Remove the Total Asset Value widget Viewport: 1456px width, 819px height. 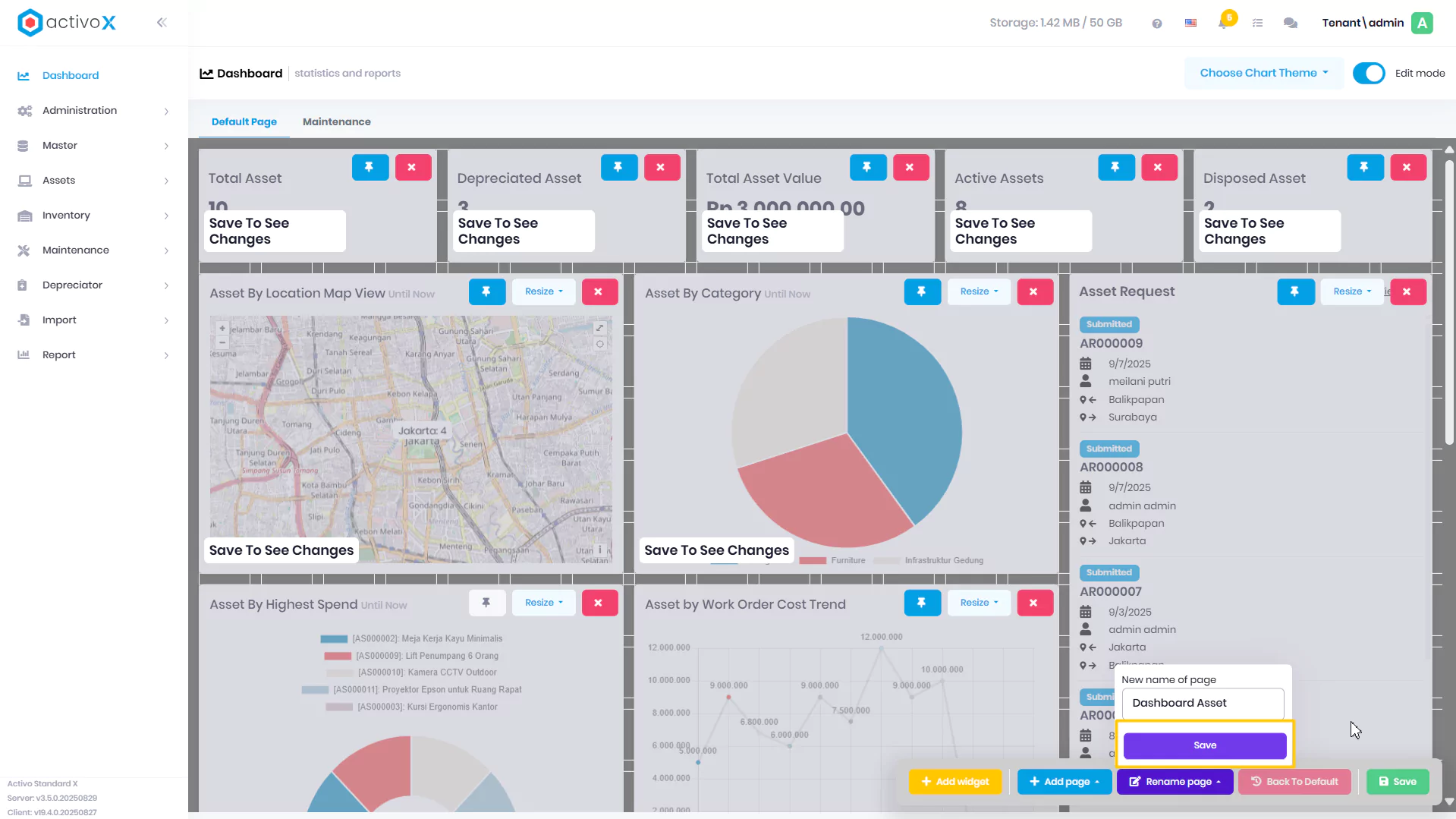(x=910, y=167)
